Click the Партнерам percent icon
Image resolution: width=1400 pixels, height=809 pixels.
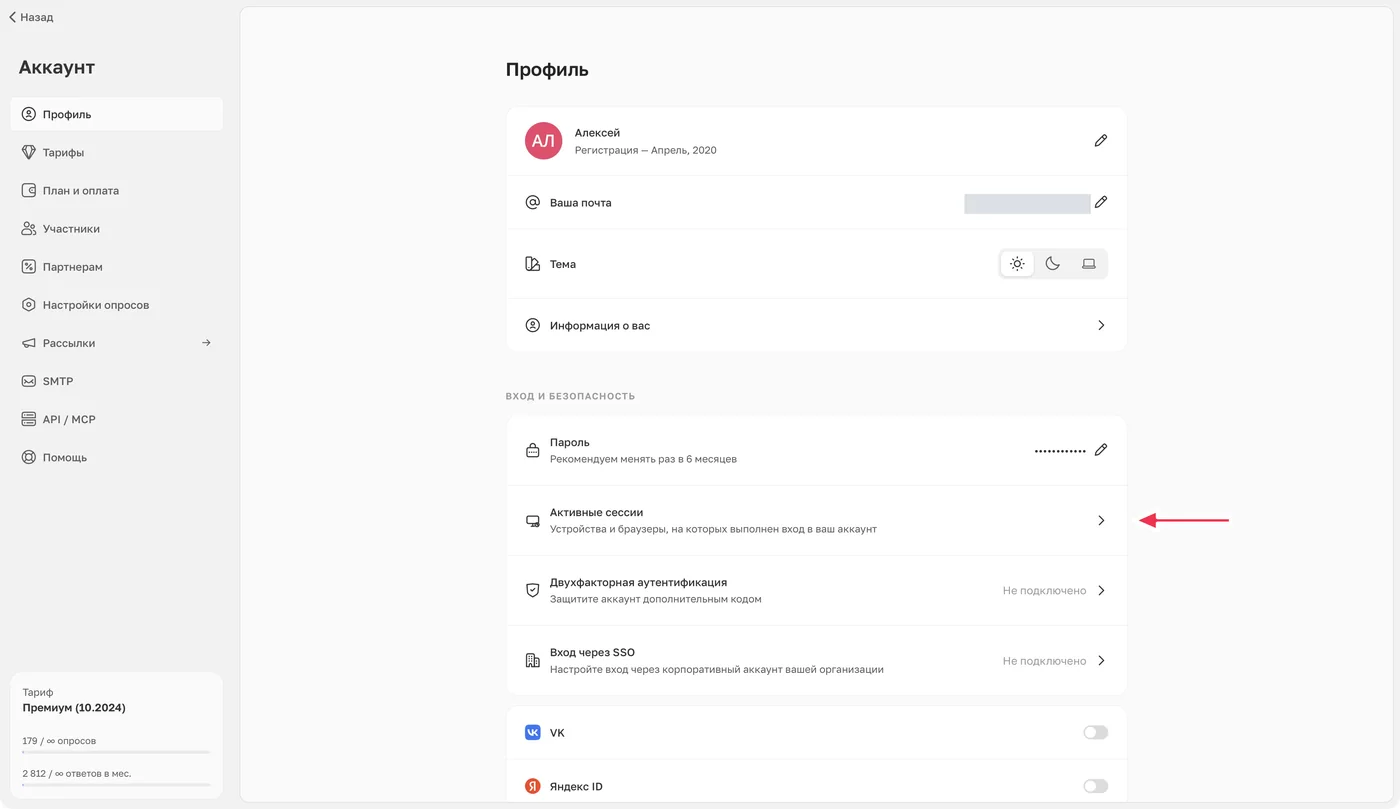tap(29, 267)
